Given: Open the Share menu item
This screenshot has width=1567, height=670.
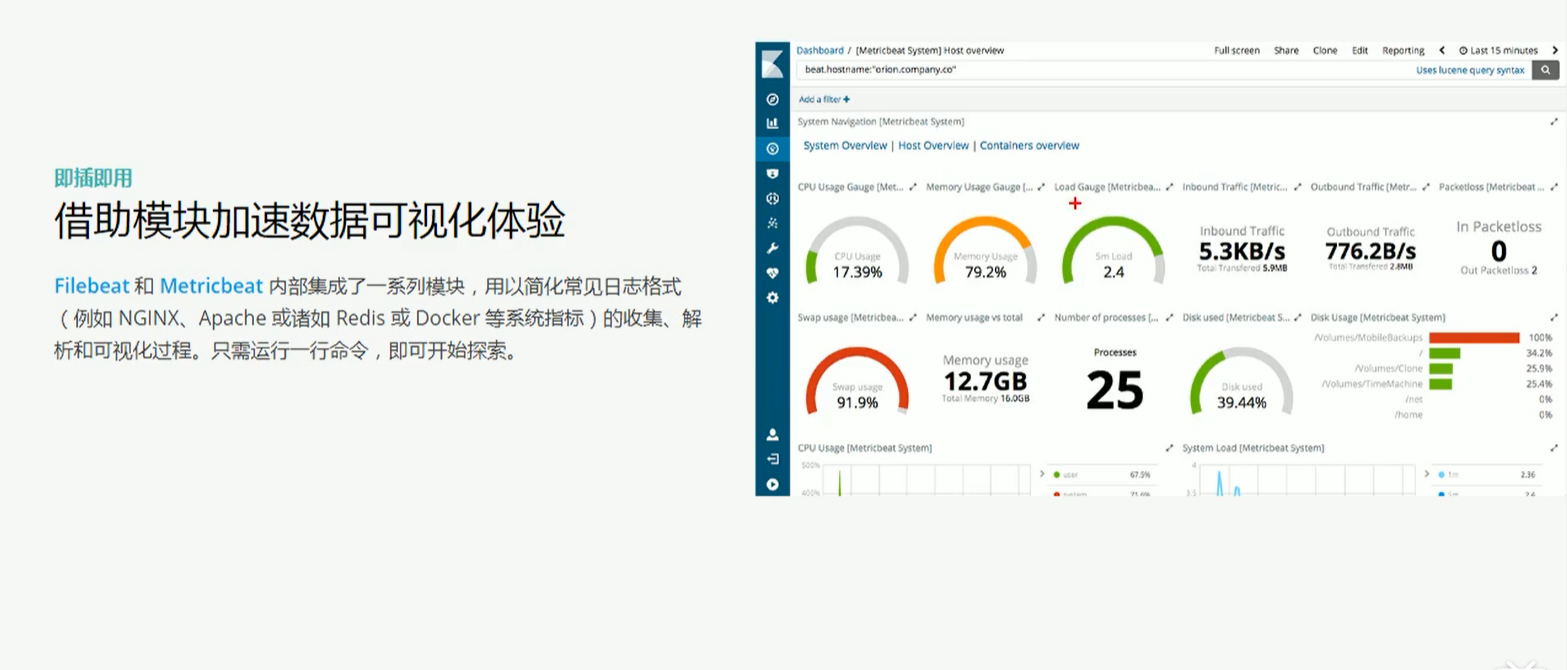Looking at the screenshot, I should pyautogui.click(x=1286, y=50).
